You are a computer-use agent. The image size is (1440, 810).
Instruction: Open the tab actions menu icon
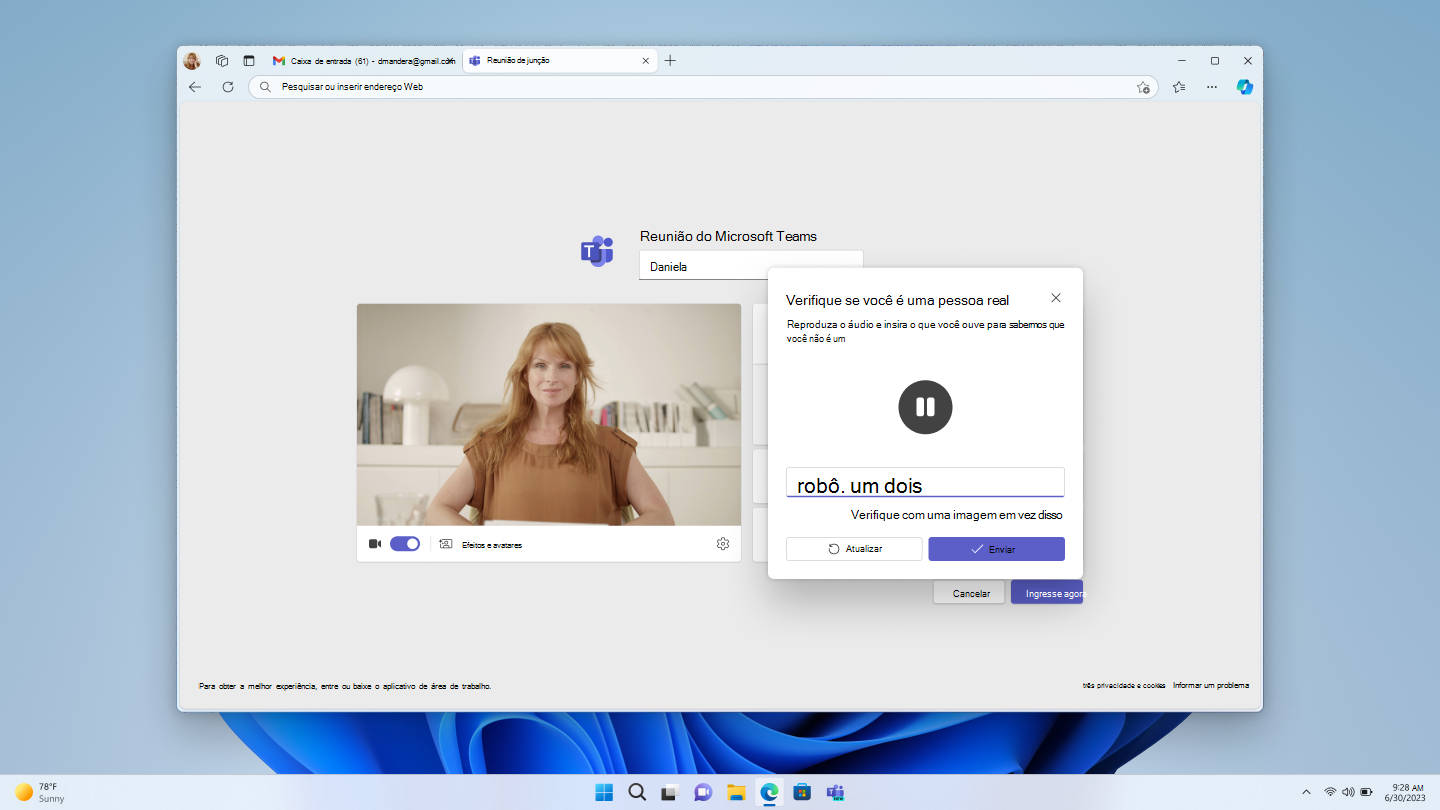(249, 61)
